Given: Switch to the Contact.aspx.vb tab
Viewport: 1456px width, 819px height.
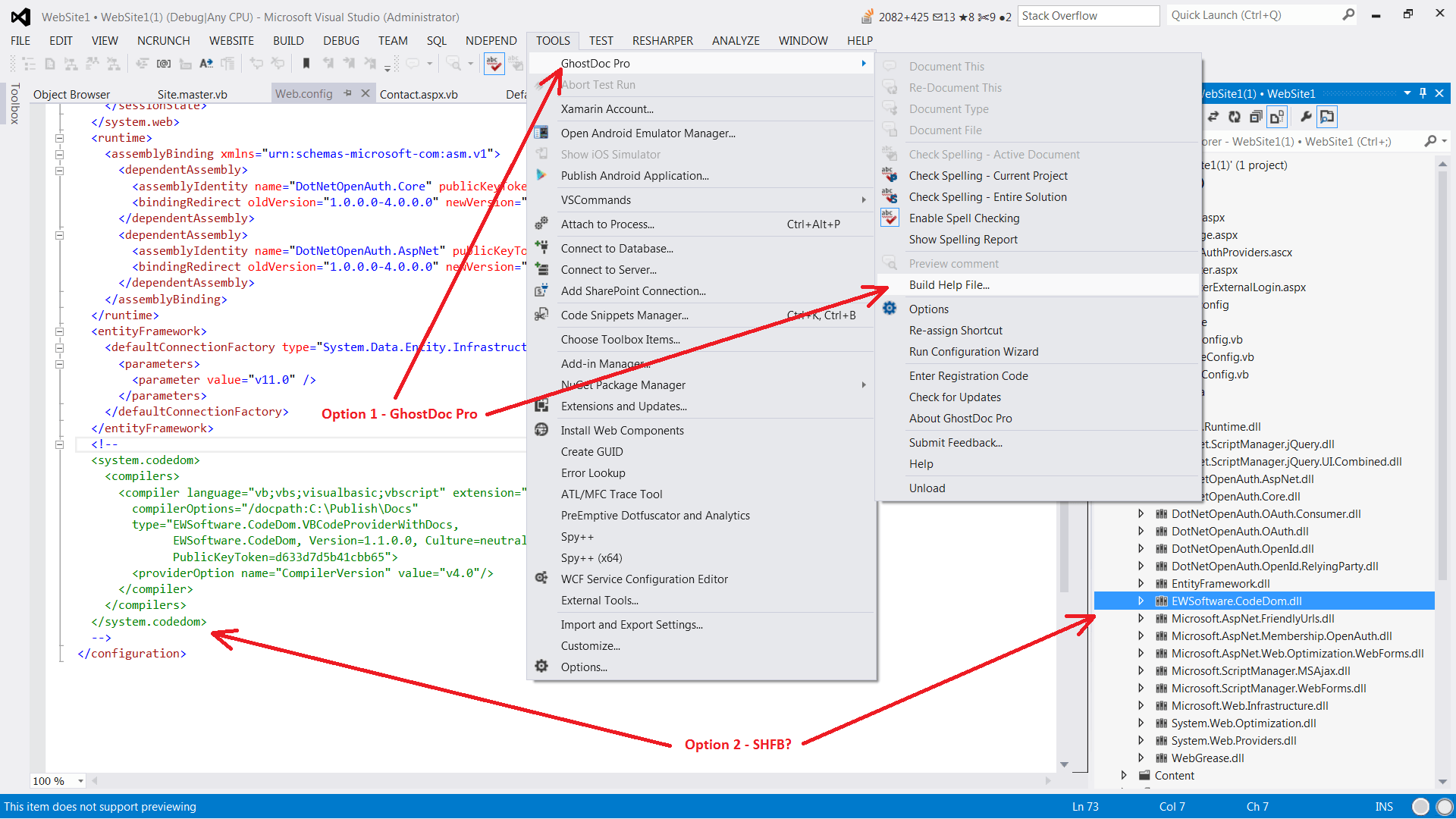Looking at the screenshot, I should [x=419, y=94].
